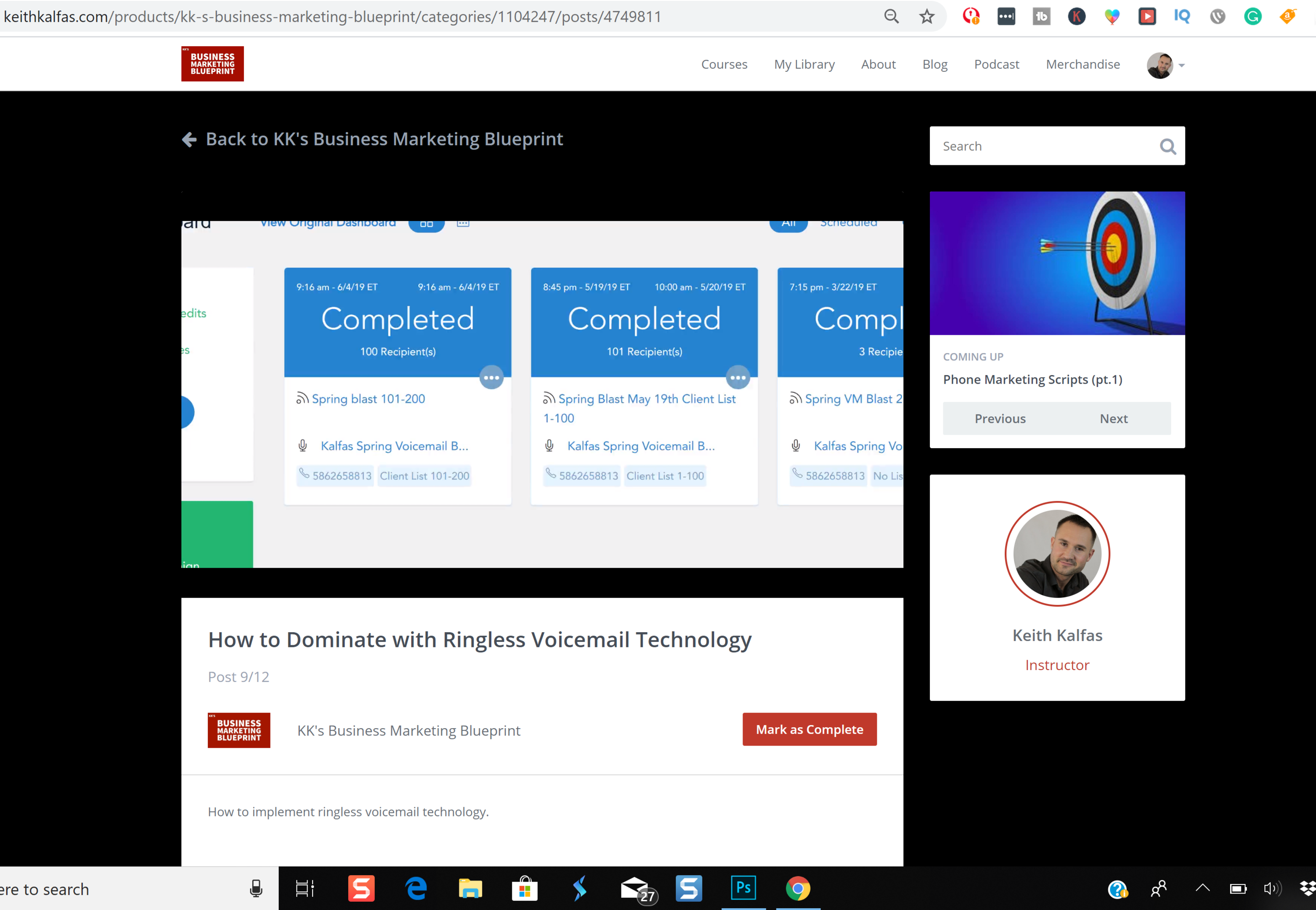Open options dots on May 19th campaign card

(x=738, y=377)
